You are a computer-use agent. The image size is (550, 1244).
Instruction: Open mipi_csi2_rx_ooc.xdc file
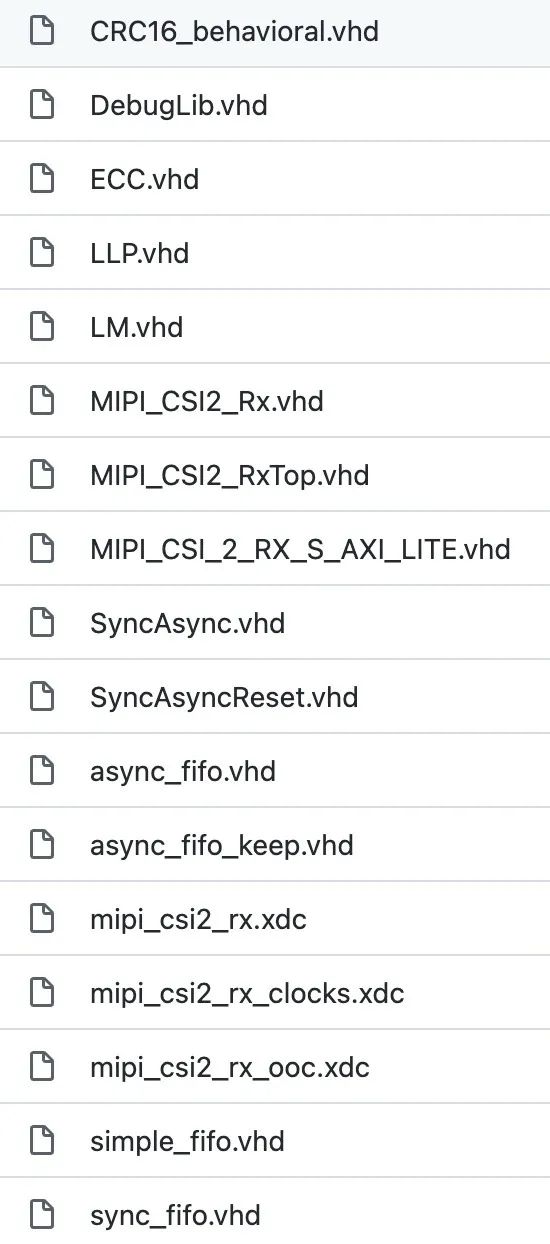point(230,1067)
